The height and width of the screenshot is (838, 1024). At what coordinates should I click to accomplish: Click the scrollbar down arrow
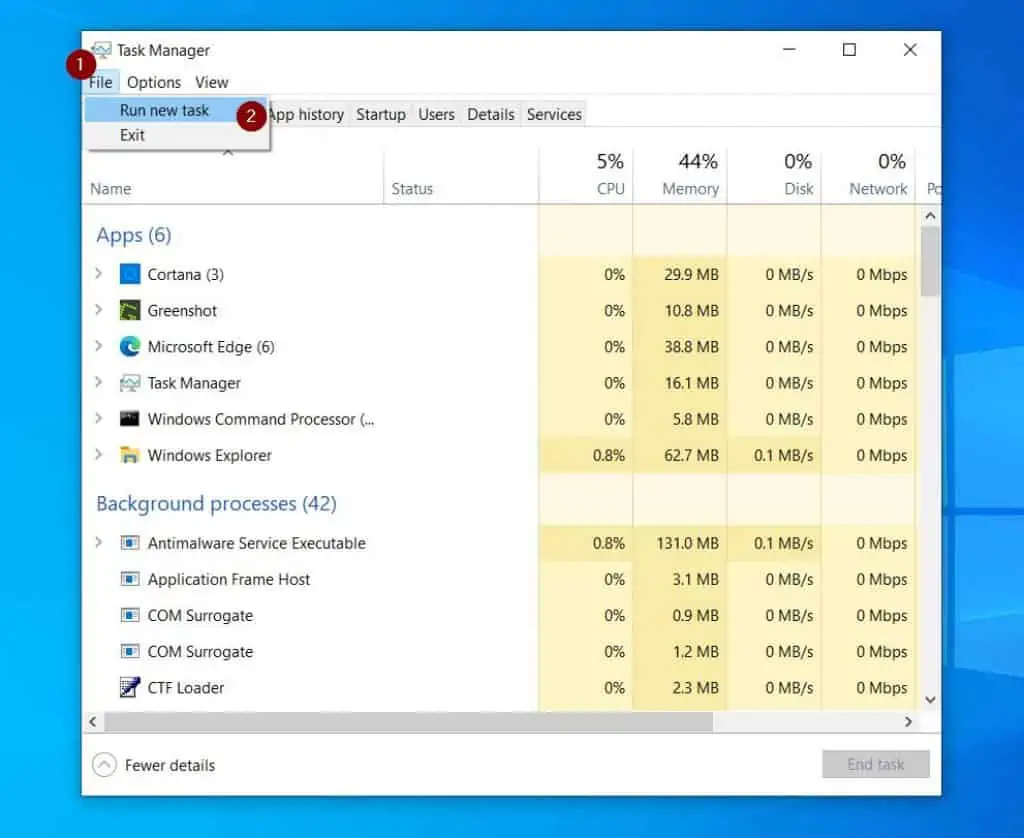[930, 699]
